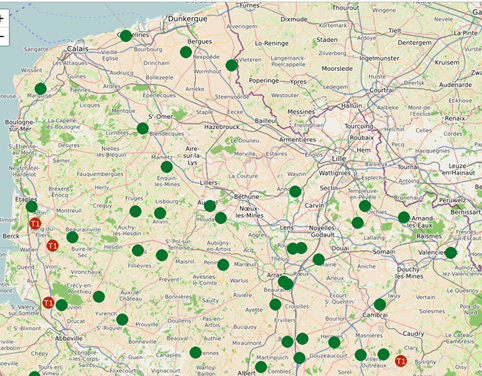The height and width of the screenshot is (376, 482).
Task: Click the green marker near Vleteren border
Action: click(x=231, y=65)
